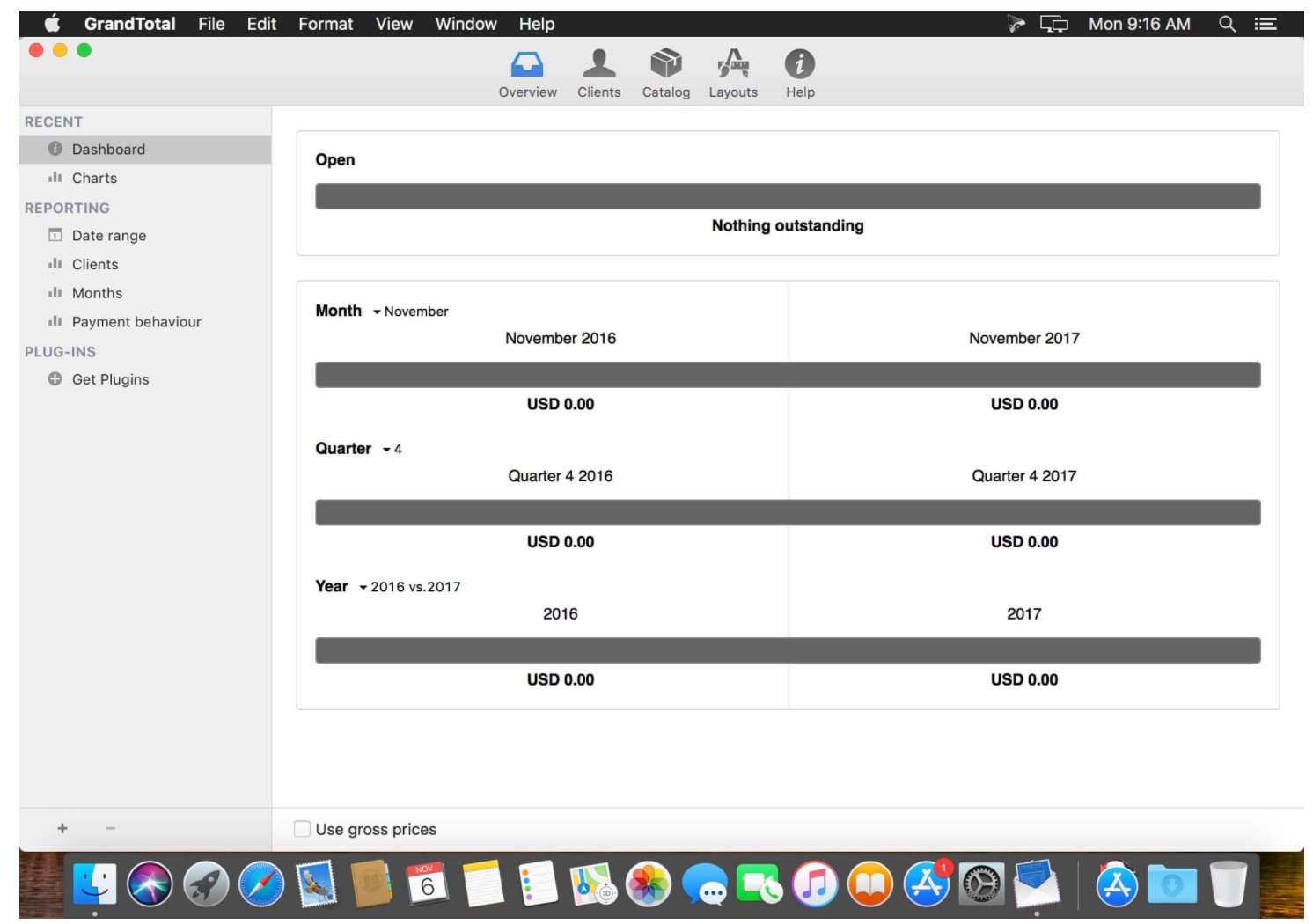Open Notification Center list icon
The image size is (1313, 924).
[x=1265, y=24]
